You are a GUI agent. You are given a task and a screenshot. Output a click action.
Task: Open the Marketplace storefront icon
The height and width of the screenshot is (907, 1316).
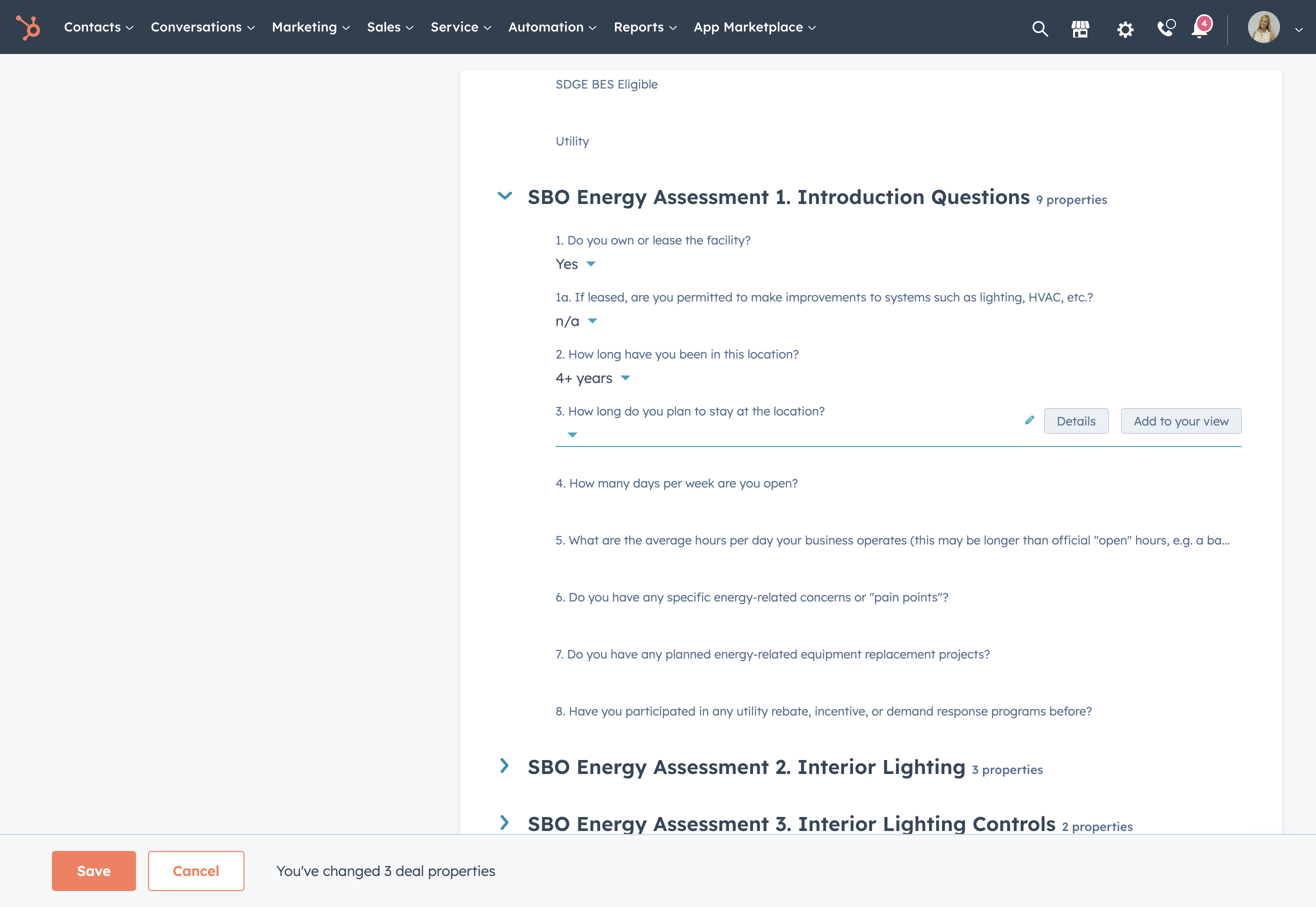pyautogui.click(x=1080, y=28)
